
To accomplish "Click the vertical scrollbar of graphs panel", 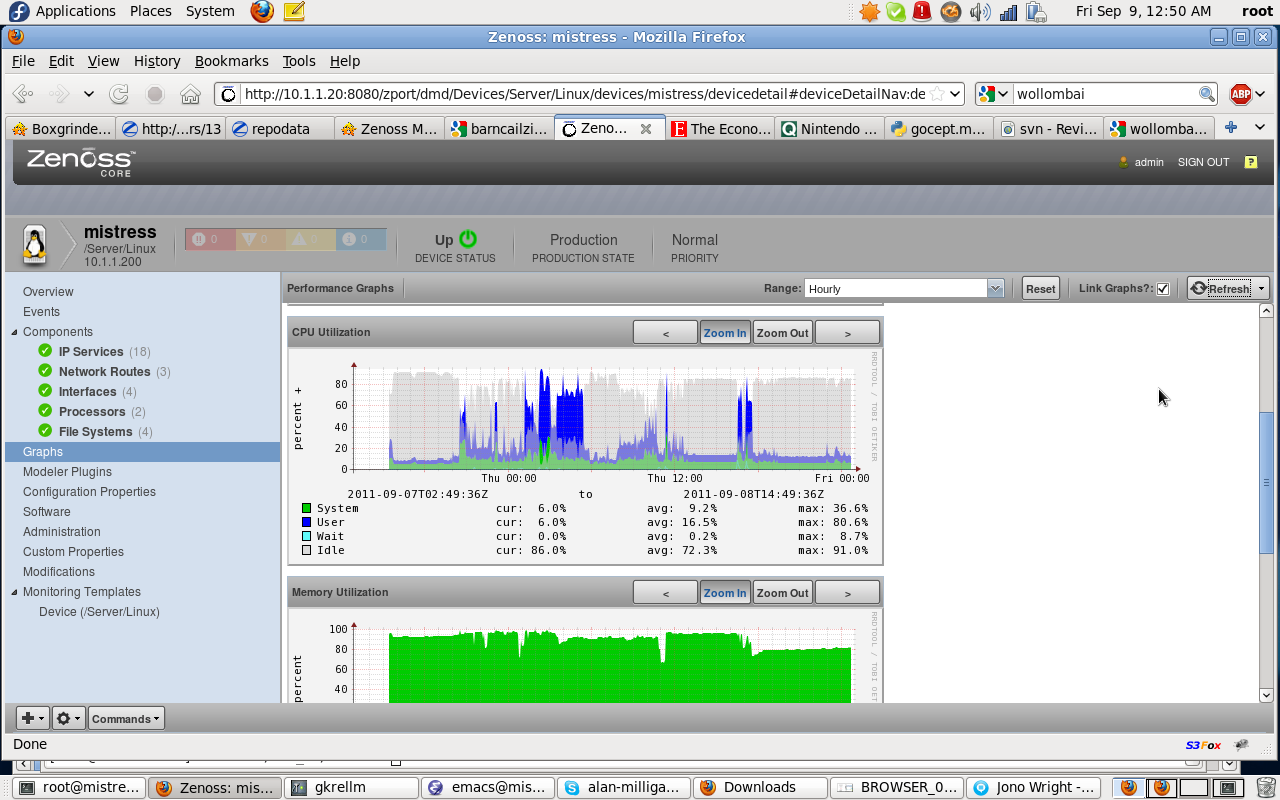I will [1266, 480].
